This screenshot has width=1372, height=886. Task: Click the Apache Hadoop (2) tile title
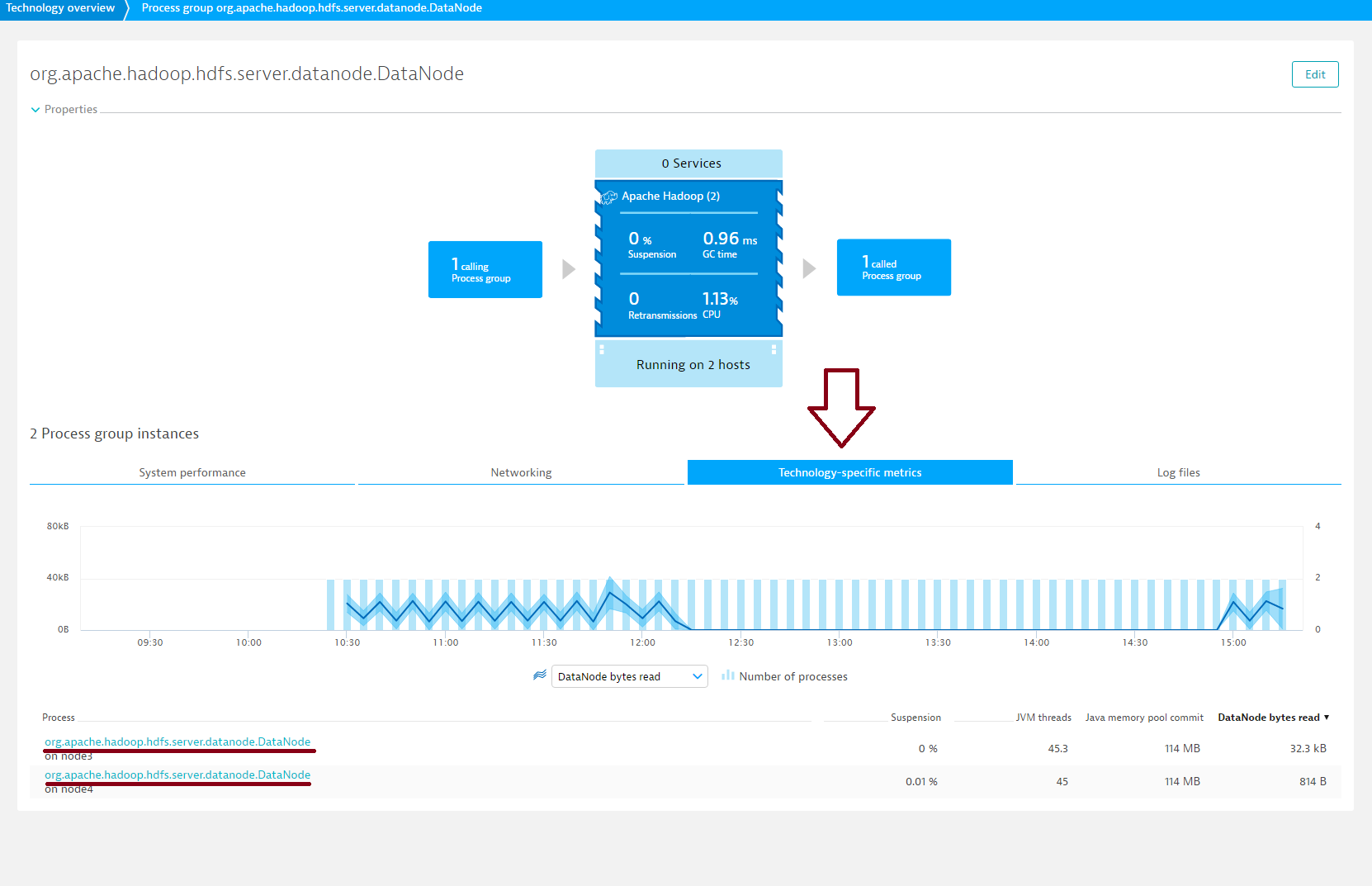tap(670, 196)
